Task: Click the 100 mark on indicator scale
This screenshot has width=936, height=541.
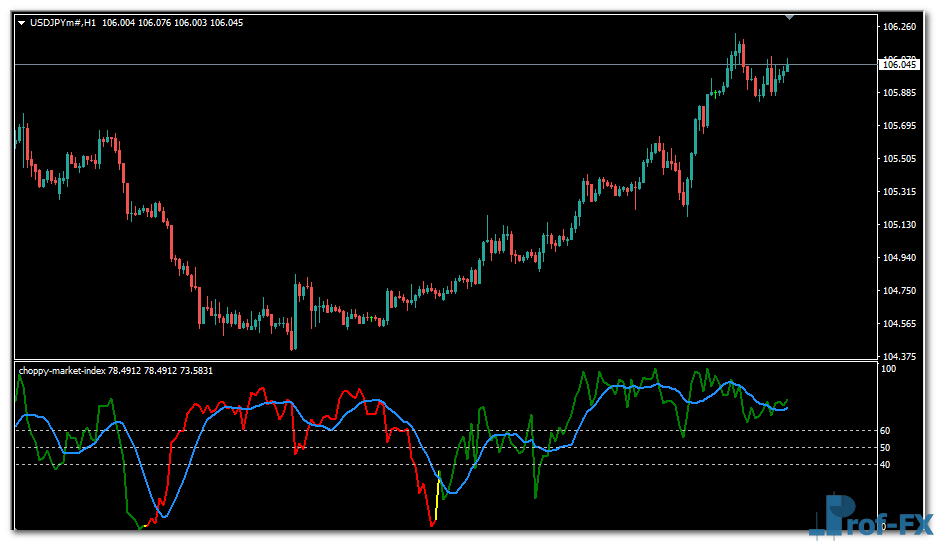Action: click(x=888, y=369)
